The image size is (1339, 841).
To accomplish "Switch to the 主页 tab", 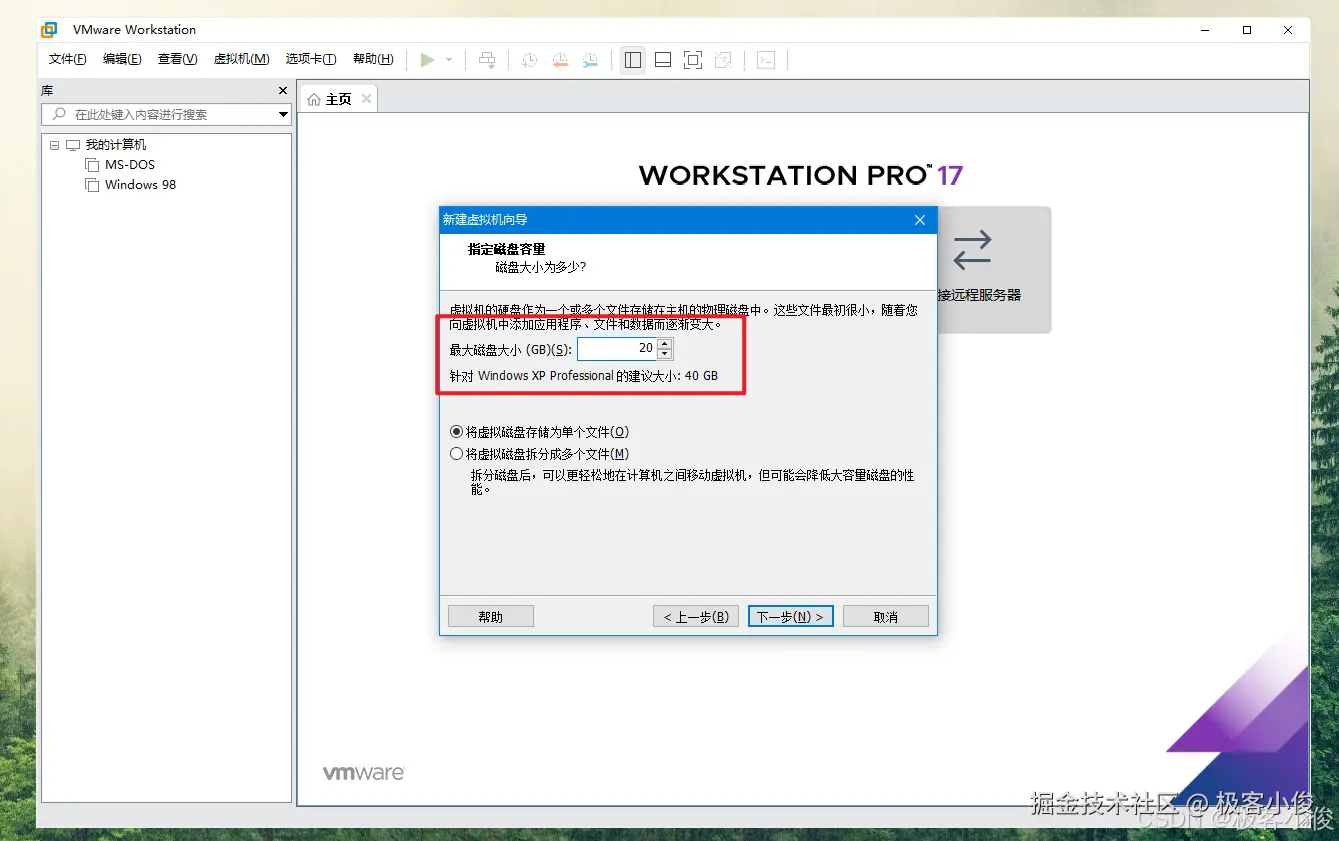I will coord(339,99).
